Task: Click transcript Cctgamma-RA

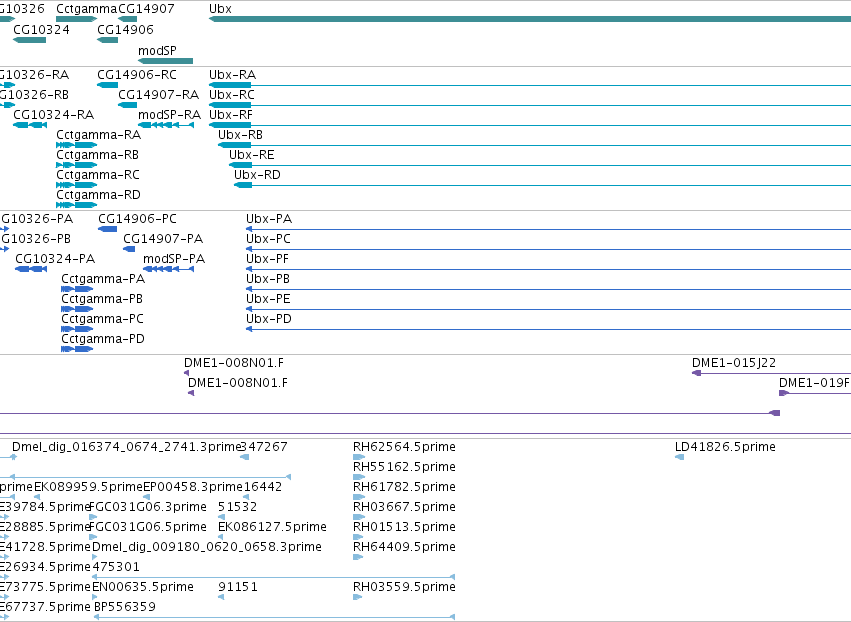Action: [x=99, y=135]
